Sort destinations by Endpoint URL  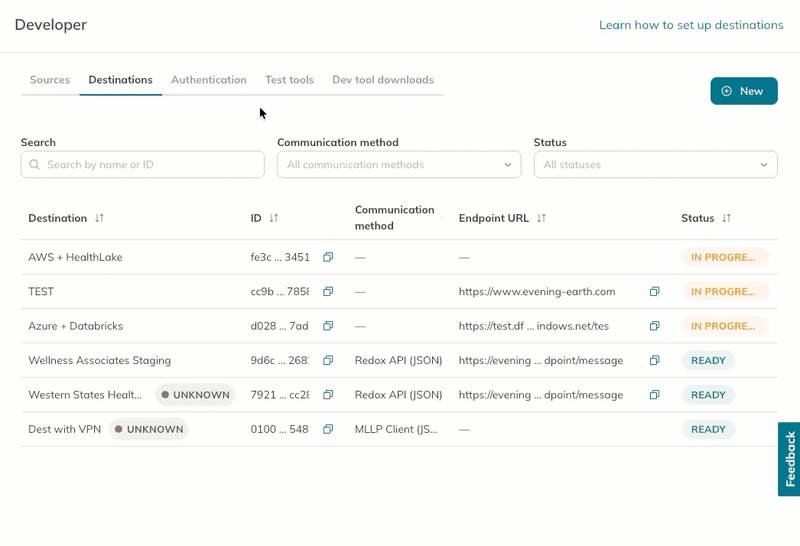pyautogui.click(x=541, y=218)
